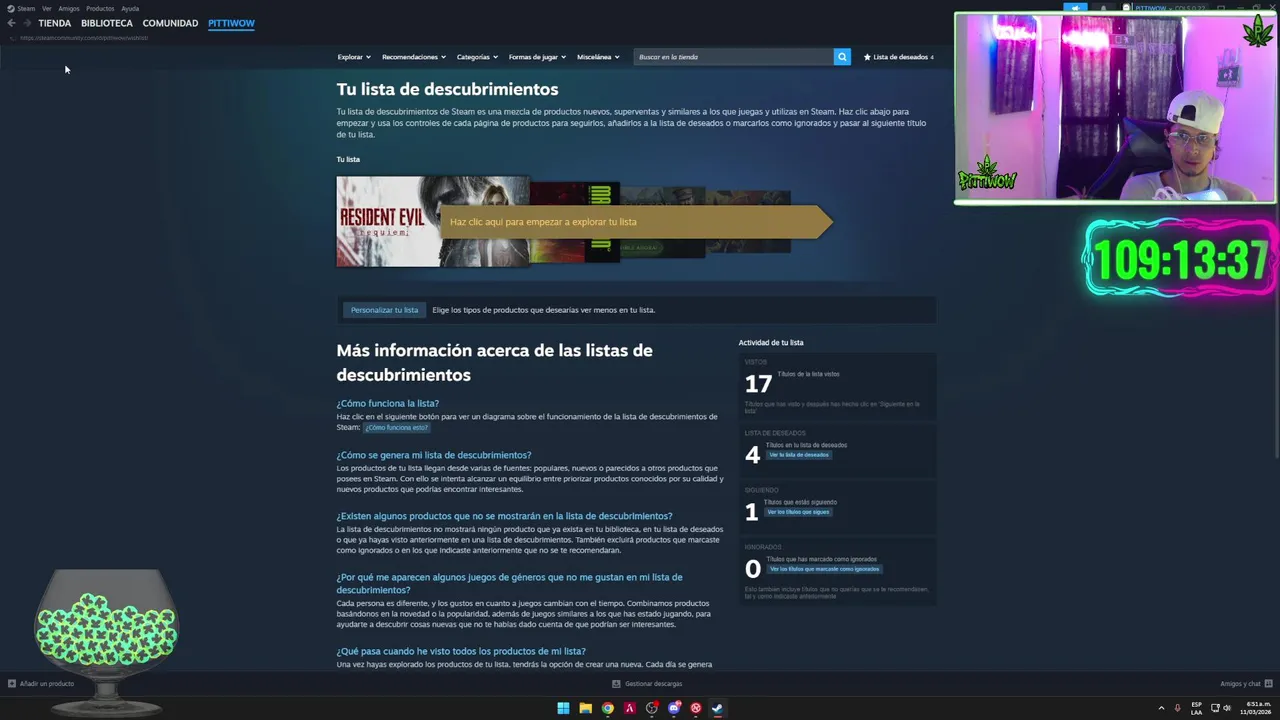The height and width of the screenshot is (720, 1280).
Task: Go to the BIBLIOTECA tab
Action: [107, 23]
